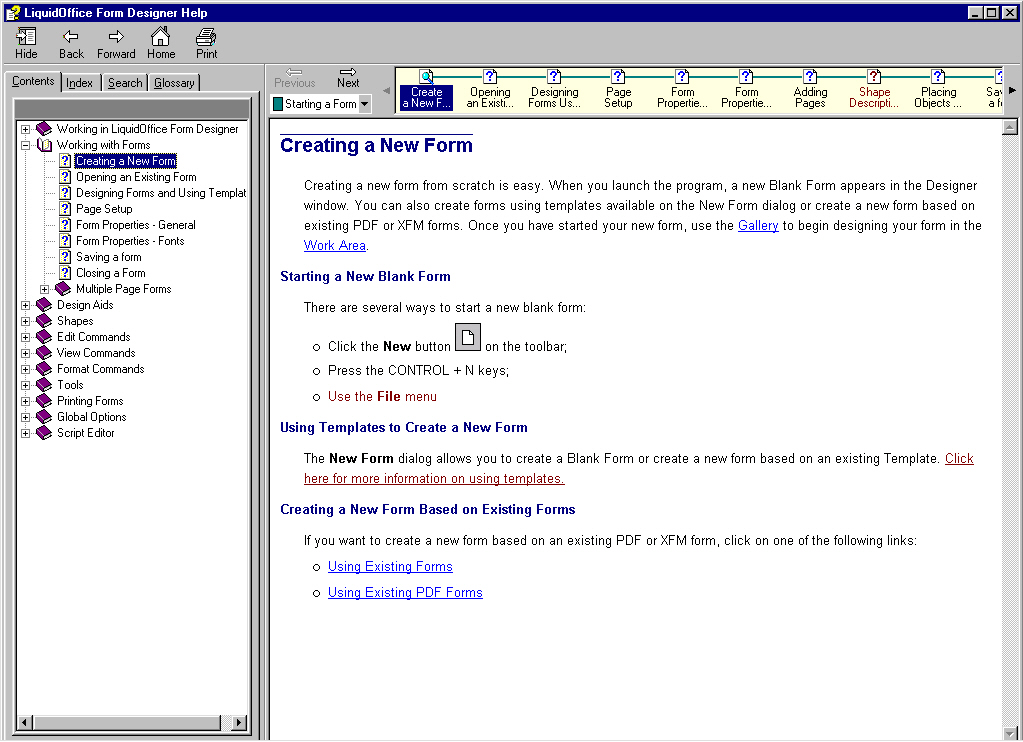Collapse the Working with Forms node

(x=25, y=145)
